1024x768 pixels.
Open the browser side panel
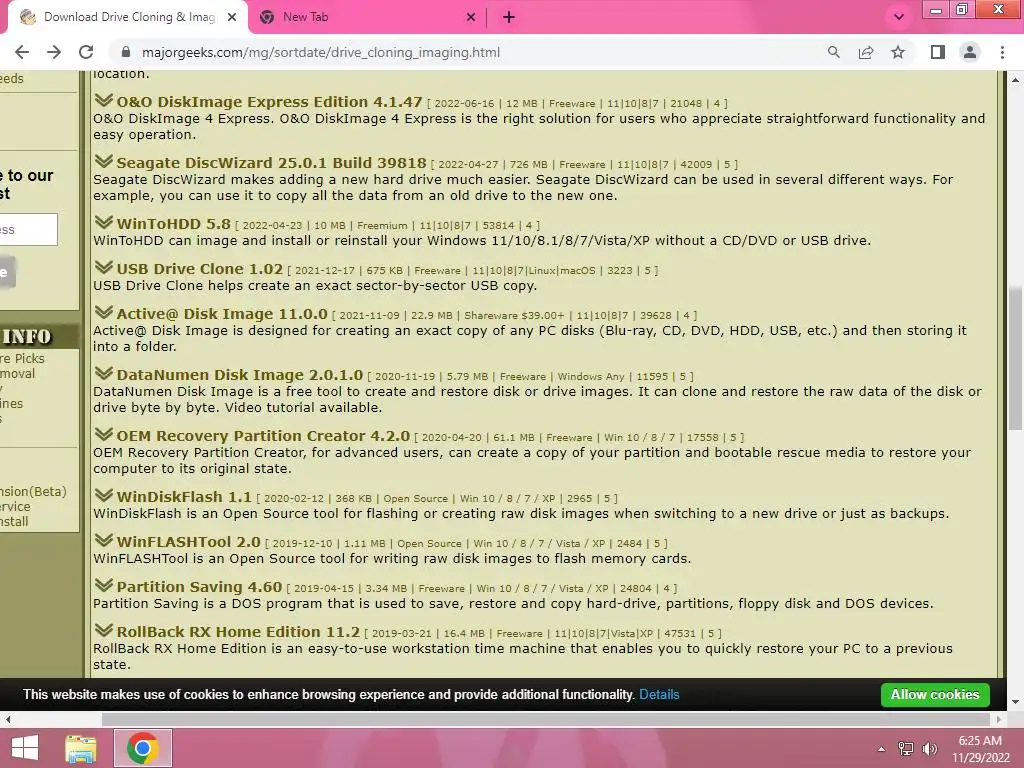[x=938, y=52]
